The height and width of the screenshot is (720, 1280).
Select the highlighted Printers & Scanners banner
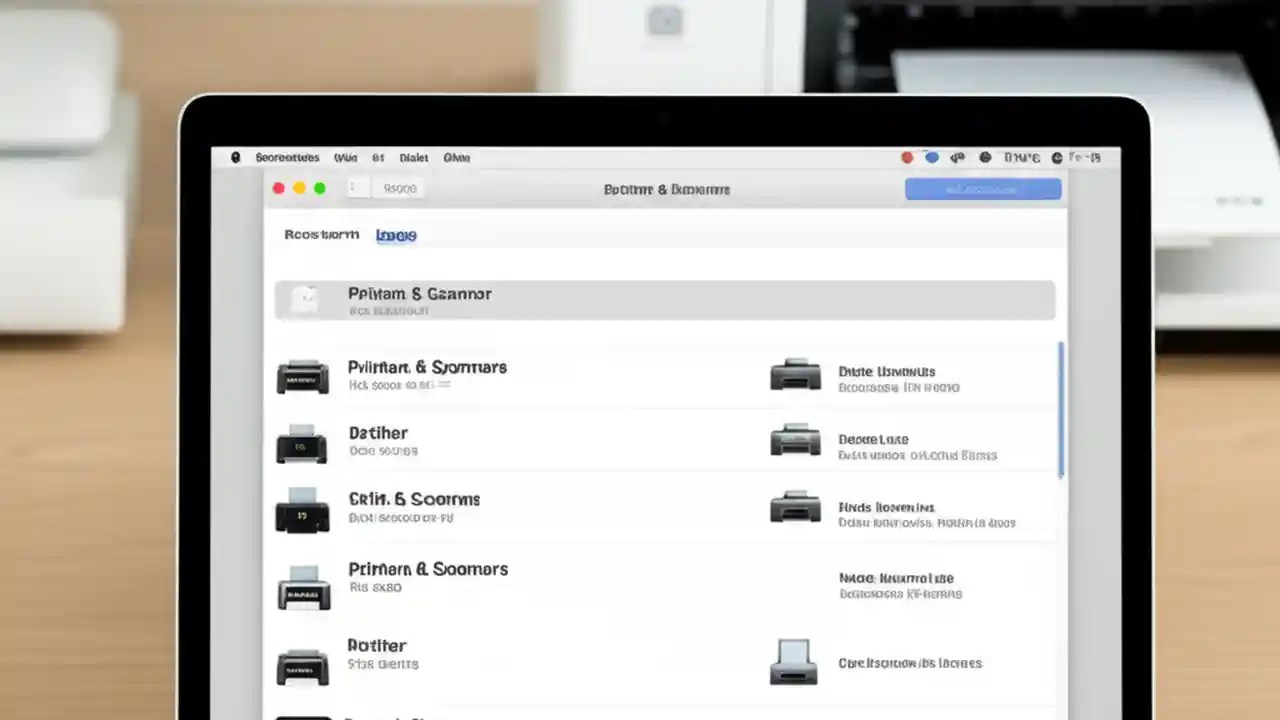(665, 300)
